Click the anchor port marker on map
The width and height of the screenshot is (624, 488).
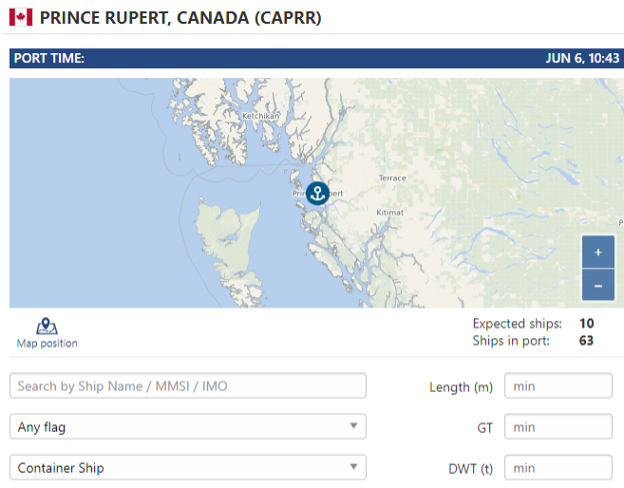click(x=318, y=193)
